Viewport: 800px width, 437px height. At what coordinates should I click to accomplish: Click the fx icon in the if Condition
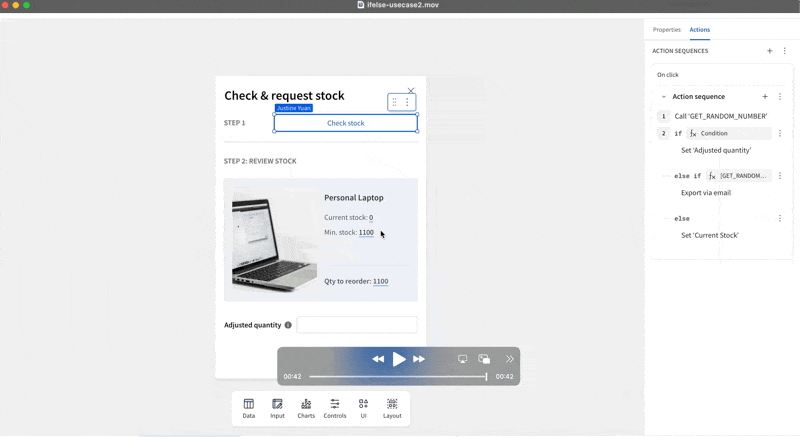pos(693,133)
